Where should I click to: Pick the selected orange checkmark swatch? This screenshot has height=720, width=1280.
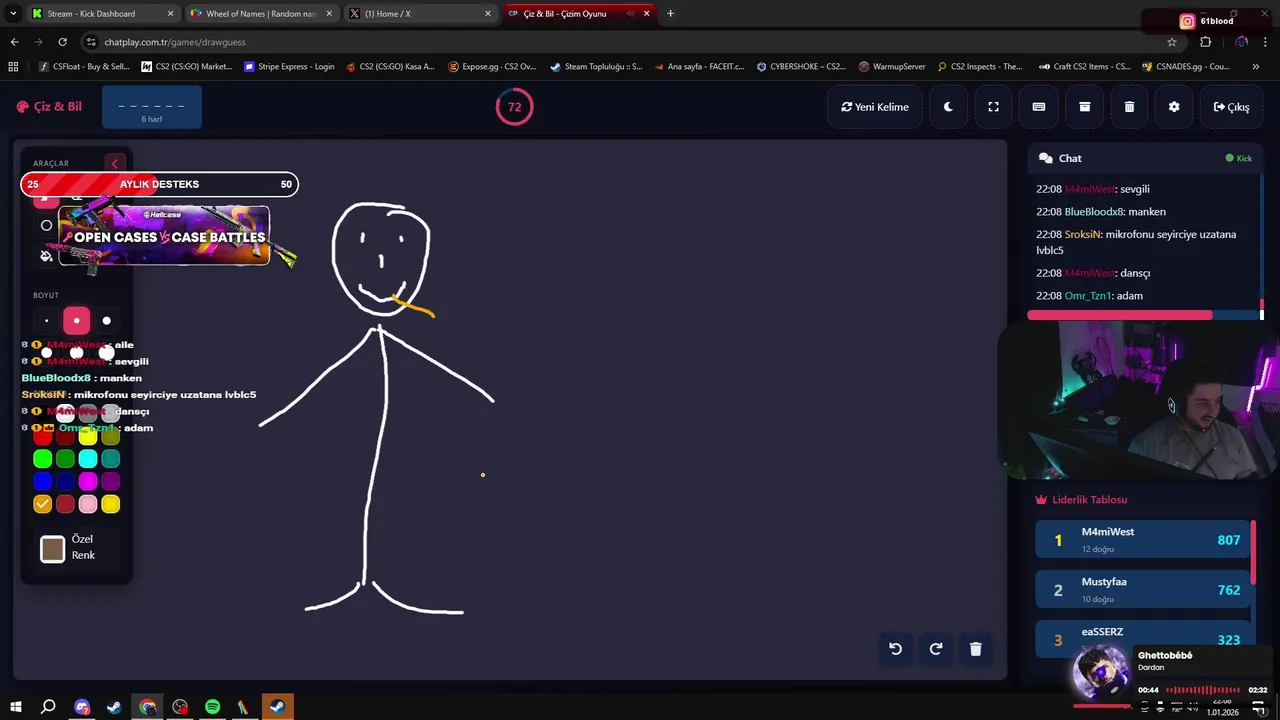[x=42, y=504]
